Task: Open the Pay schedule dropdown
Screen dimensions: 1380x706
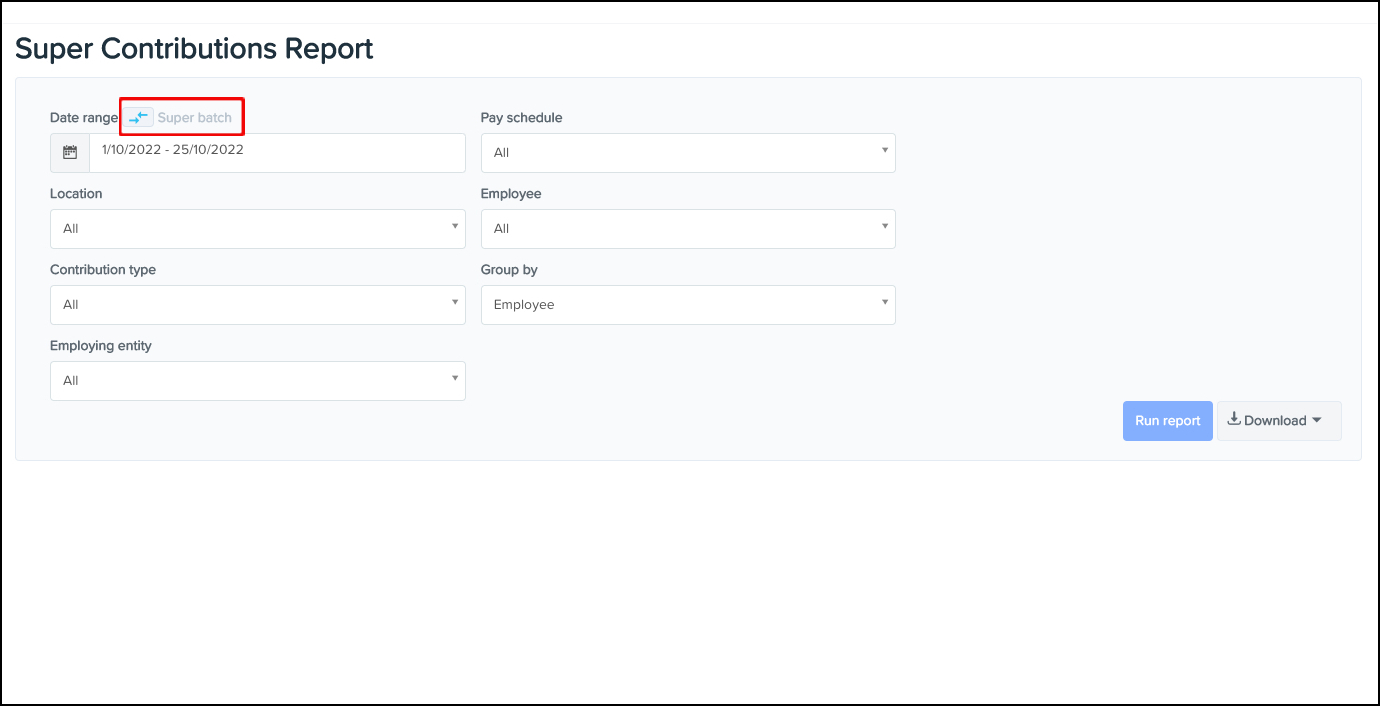Action: click(x=688, y=153)
